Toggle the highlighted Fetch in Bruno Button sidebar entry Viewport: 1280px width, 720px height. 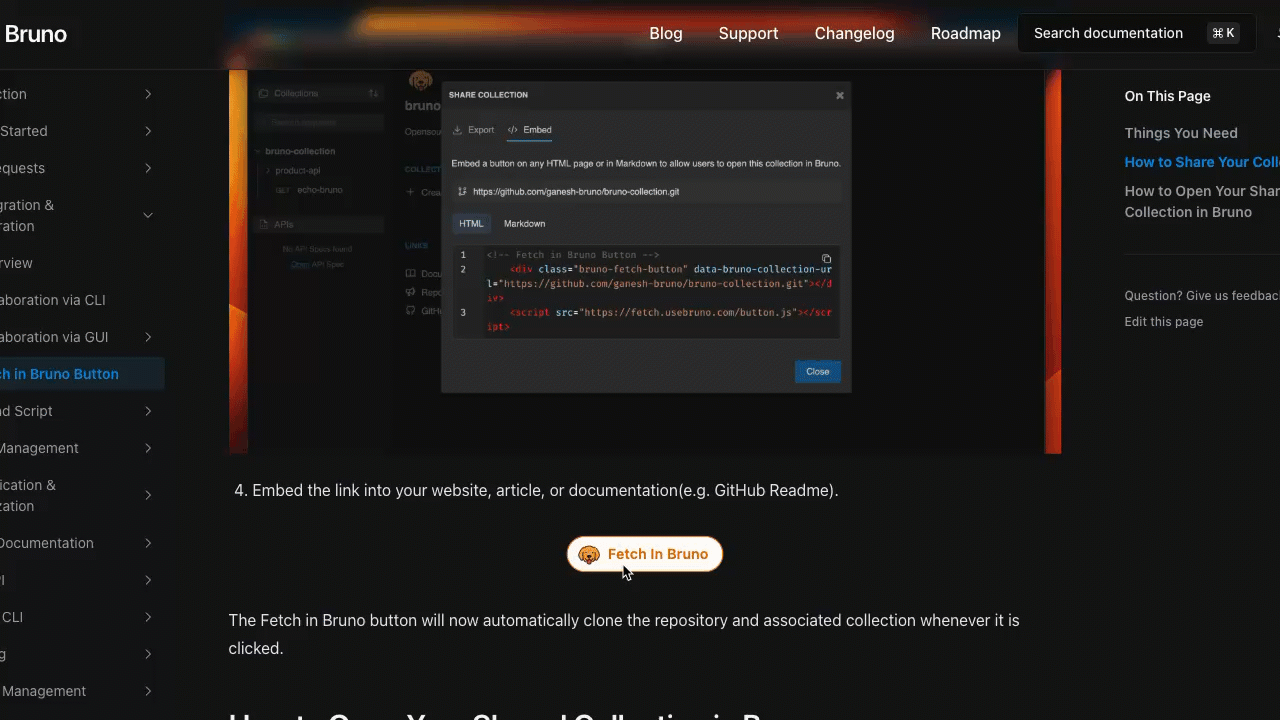click(60, 374)
